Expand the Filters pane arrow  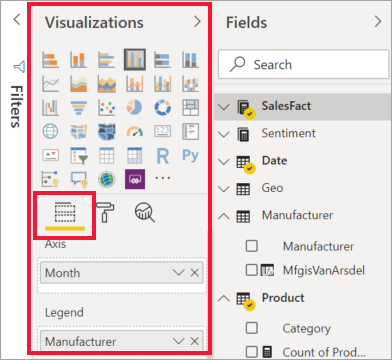(x=17, y=19)
